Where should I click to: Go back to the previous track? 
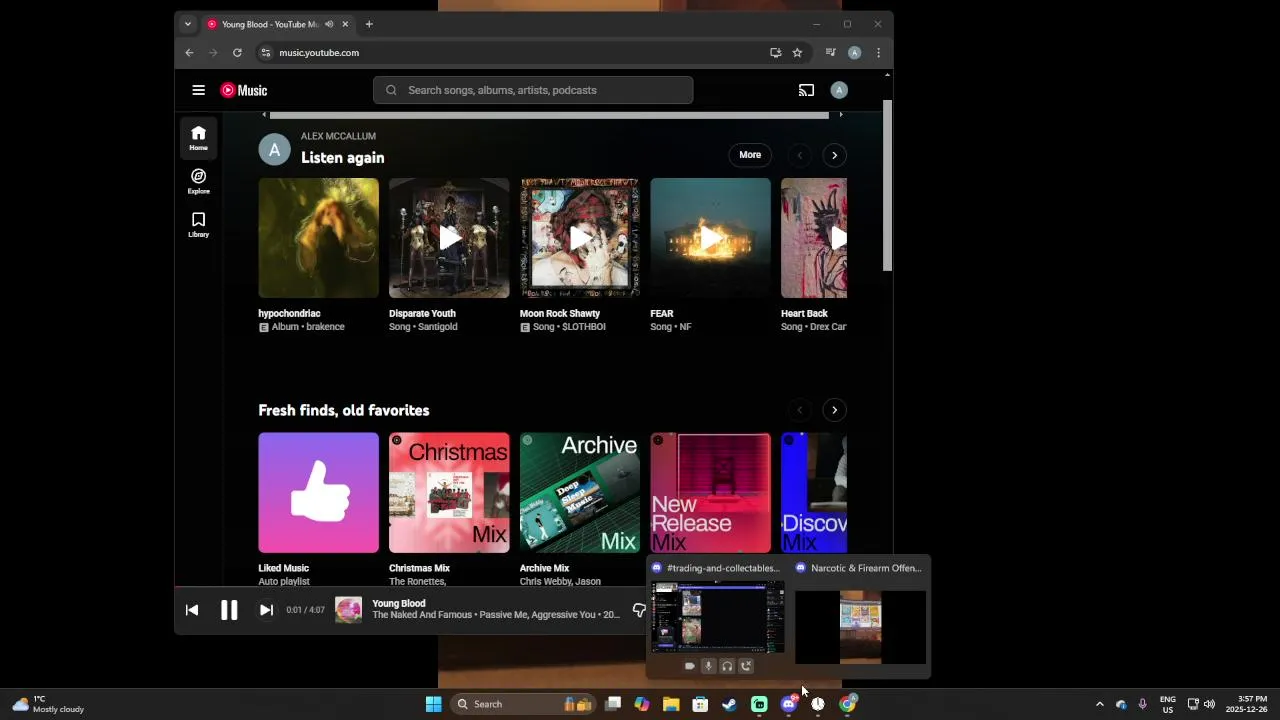tap(192, 610)
